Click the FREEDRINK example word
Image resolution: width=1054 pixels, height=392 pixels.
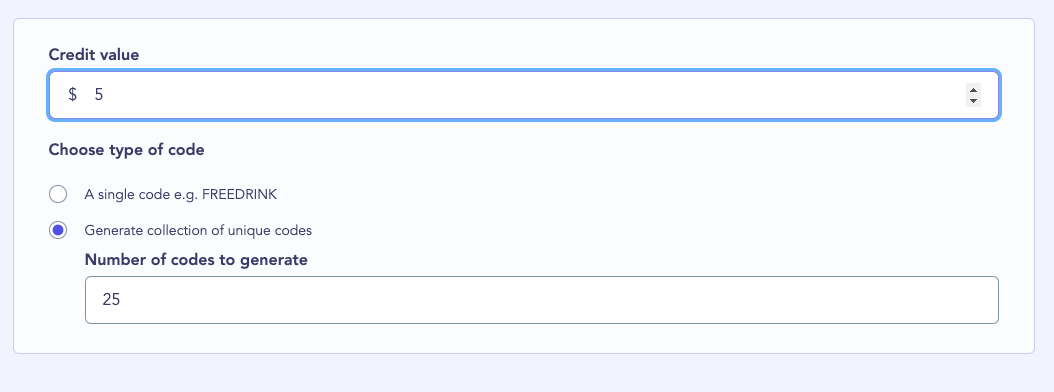click(x=240, y=194)
